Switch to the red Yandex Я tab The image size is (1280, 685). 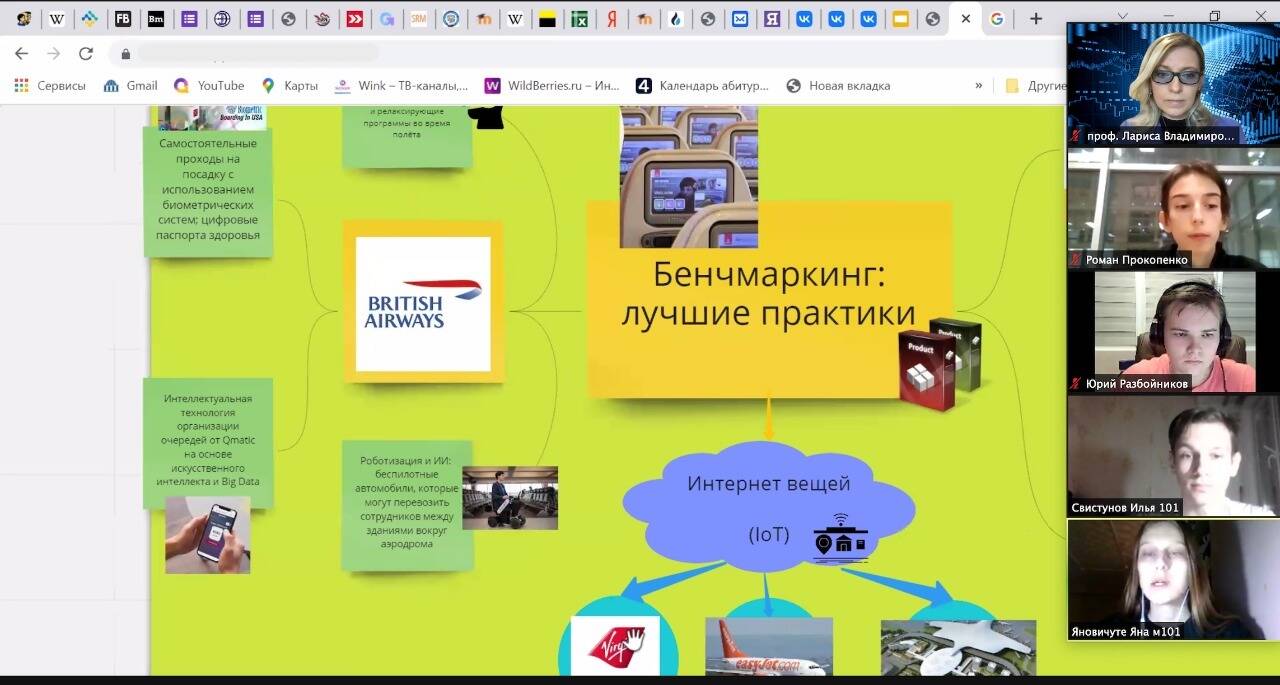coord(612,18)
